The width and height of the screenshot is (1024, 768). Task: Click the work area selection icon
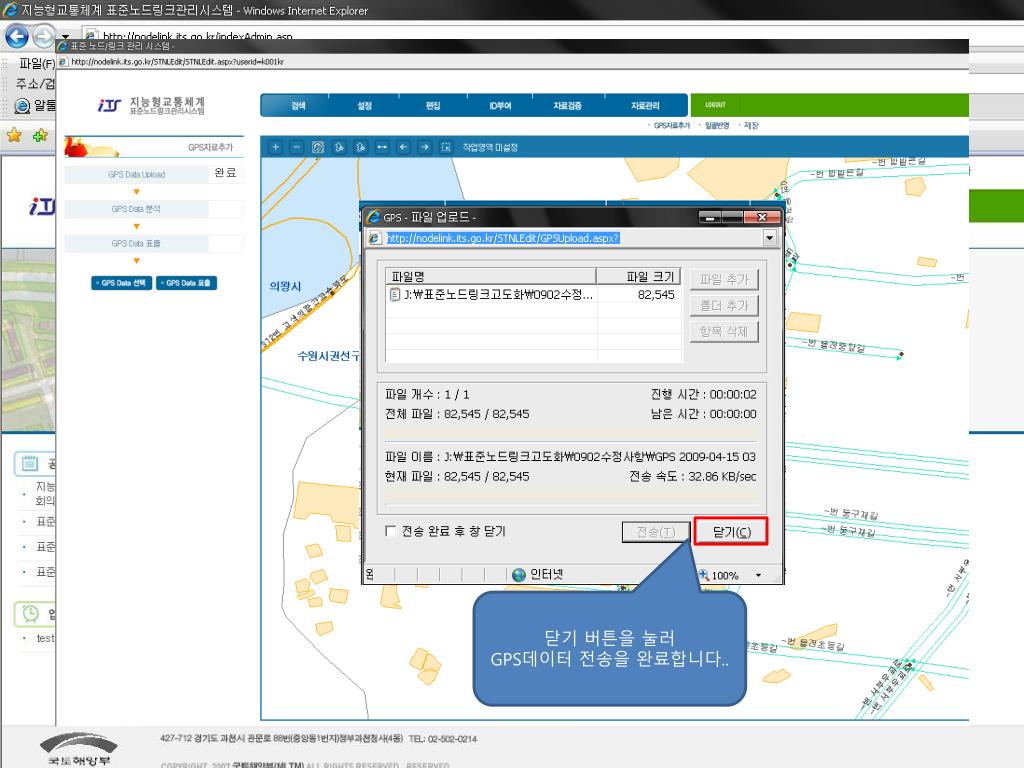click(x=446, y=147)
